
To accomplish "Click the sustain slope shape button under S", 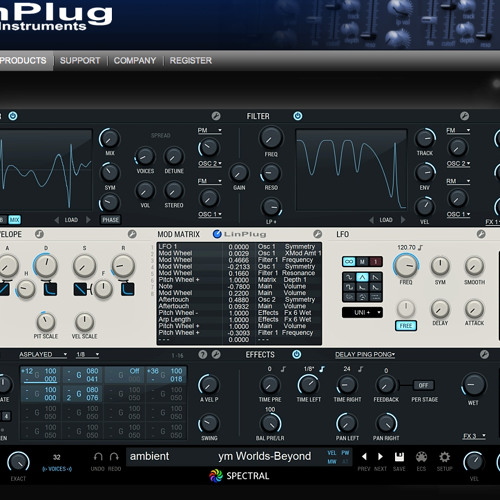I will 80,289.
